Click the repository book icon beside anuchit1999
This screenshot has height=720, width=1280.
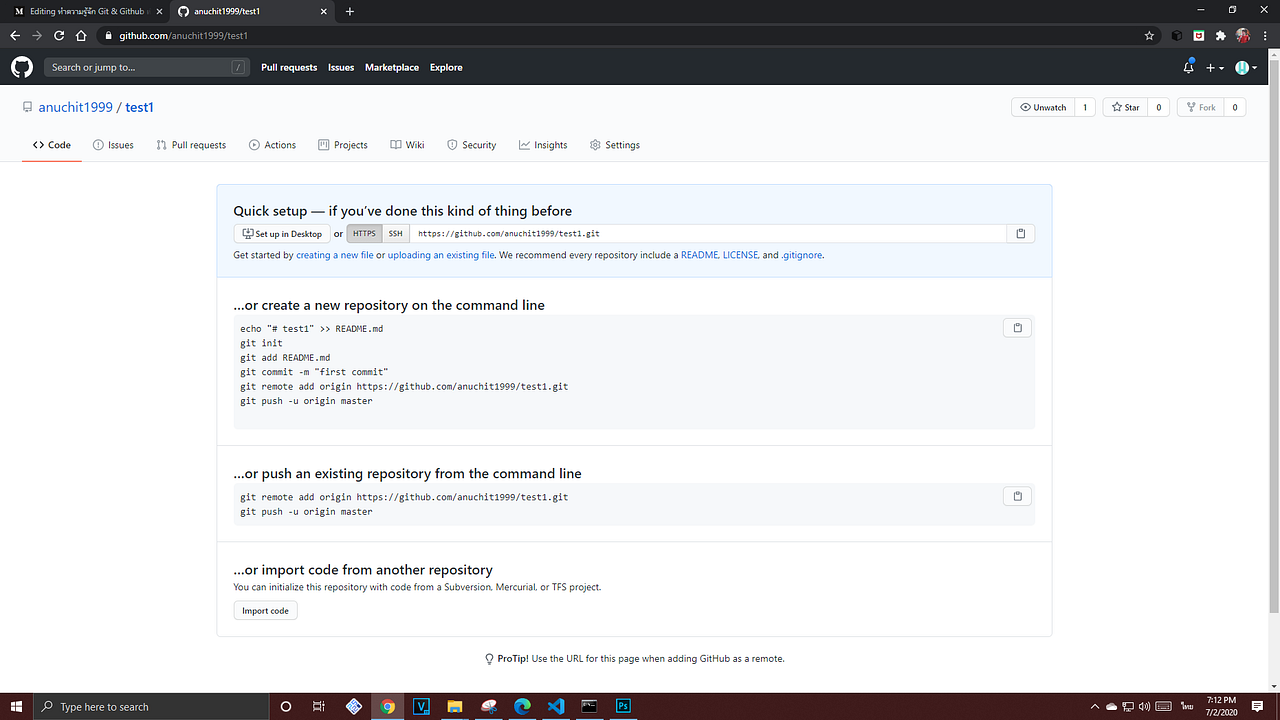[27, 107]
